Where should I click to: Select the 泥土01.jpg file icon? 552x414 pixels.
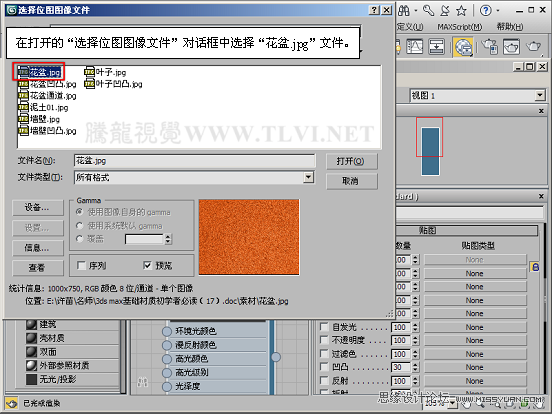click(x=23, y=107)
